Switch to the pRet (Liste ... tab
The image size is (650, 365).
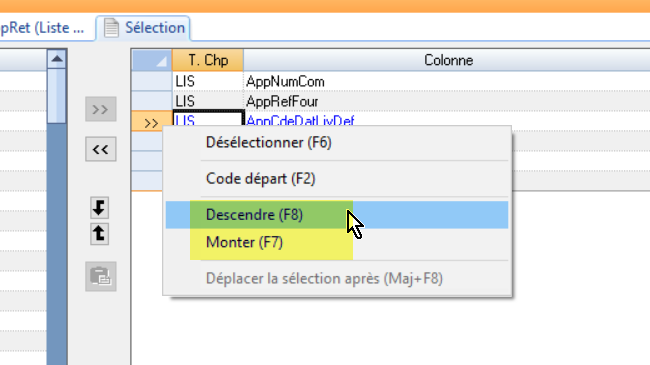(x=42, y=28)
